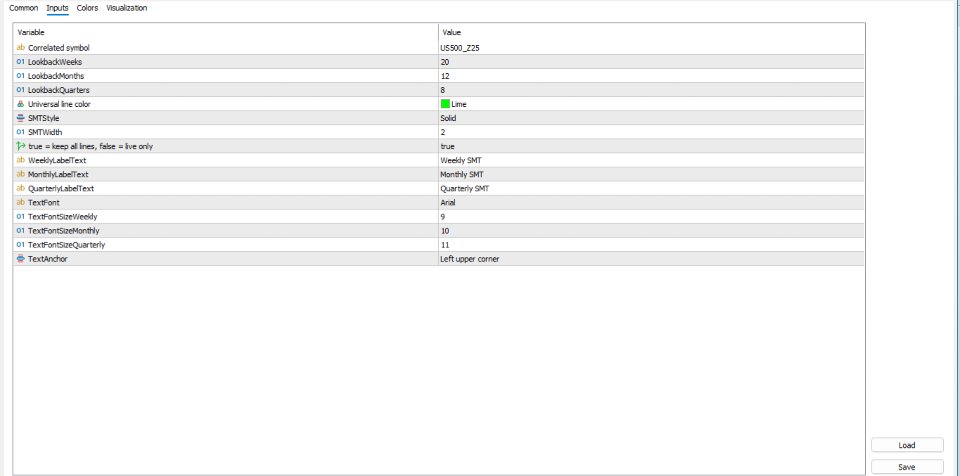Click the MonthlyLabelText string icon
The height and width of the screenshot is (476, 960).
click(21, 175)
